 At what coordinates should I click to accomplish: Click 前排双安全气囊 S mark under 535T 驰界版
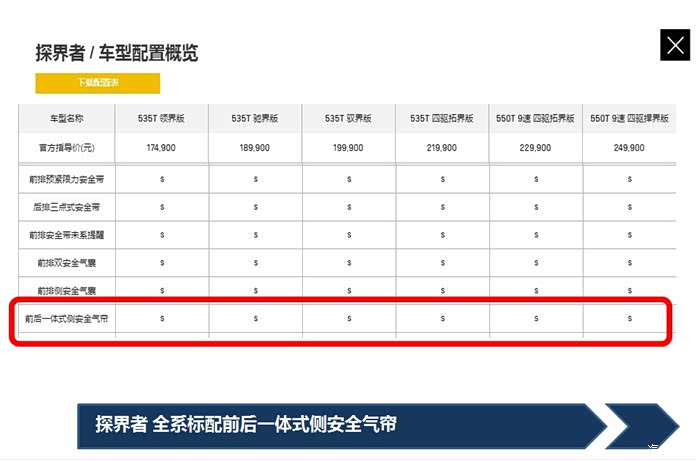click(x=255, y=263)
